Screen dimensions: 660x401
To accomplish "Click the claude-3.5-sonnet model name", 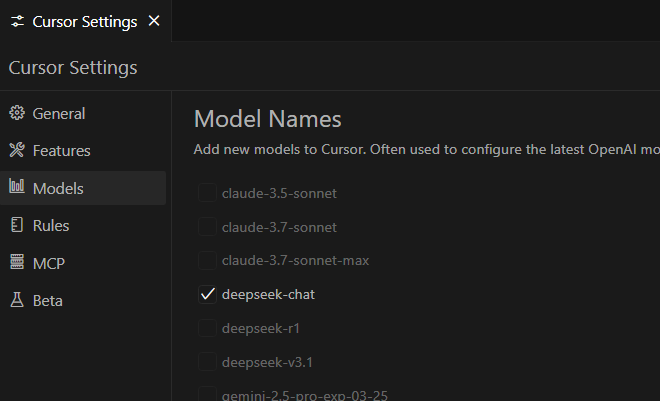I will pyautogui.click(x=279, y=193).
